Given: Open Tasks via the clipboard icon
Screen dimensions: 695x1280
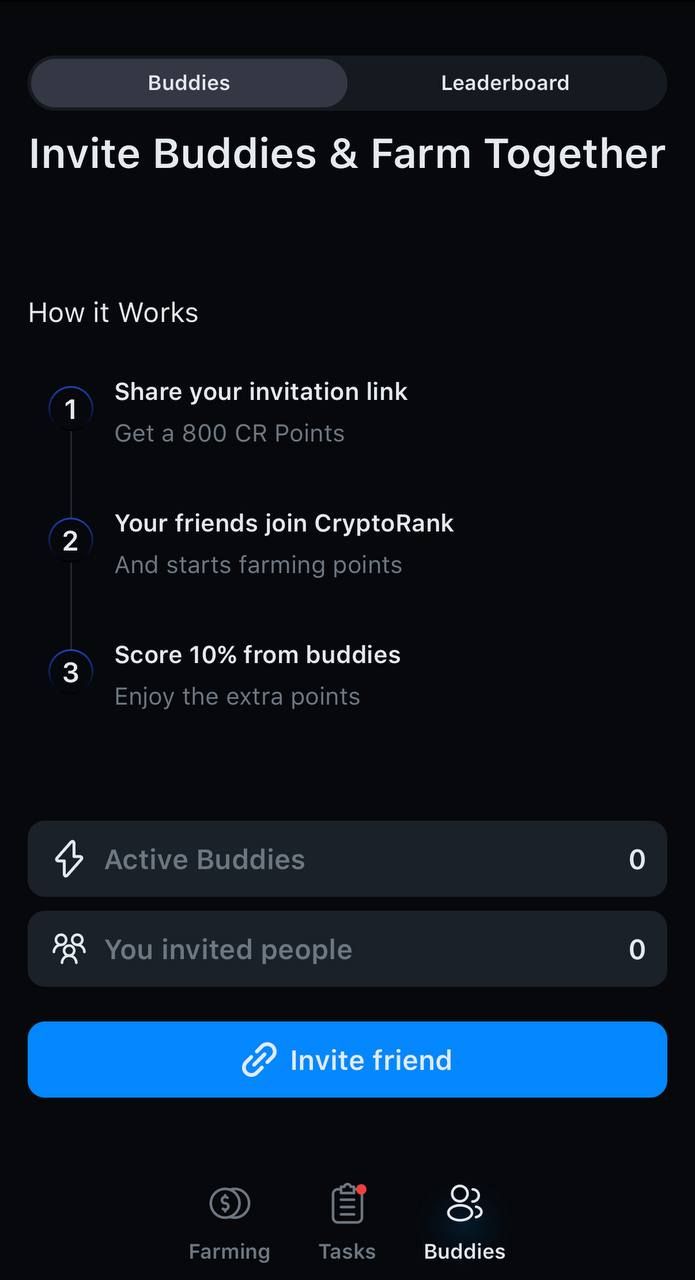Looking at the screenshot, I should click(345, 1203).
